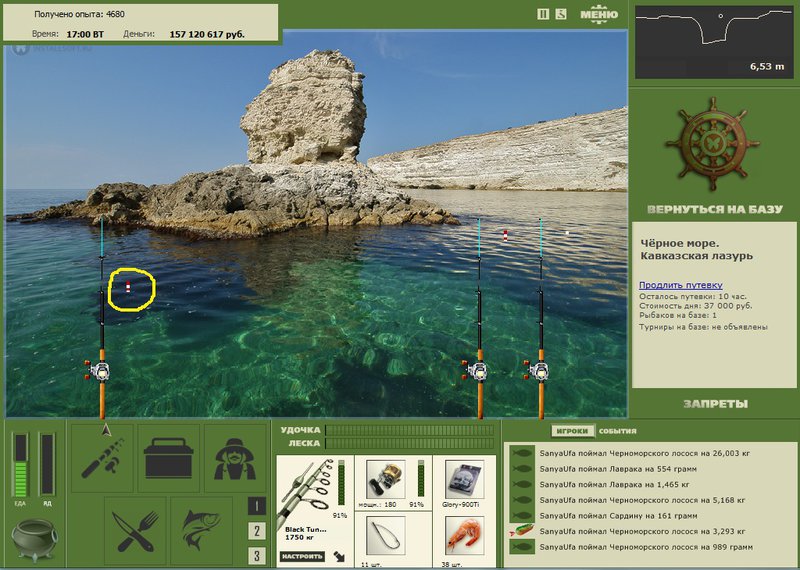Click the knife and fork food icon
The image size is (800, 570).
[x=135, y=531]
